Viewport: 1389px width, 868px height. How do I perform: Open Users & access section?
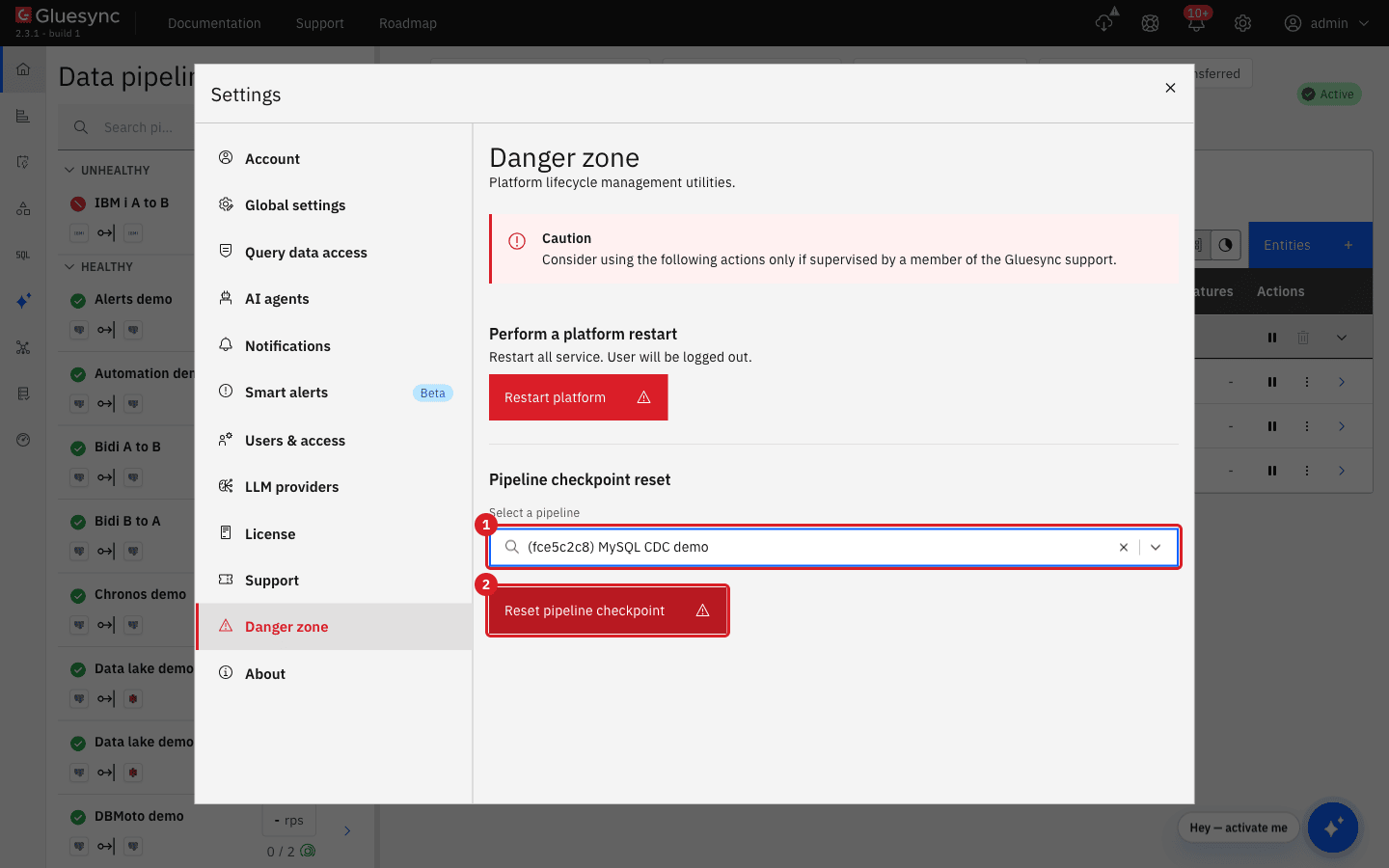click(334, 441)
